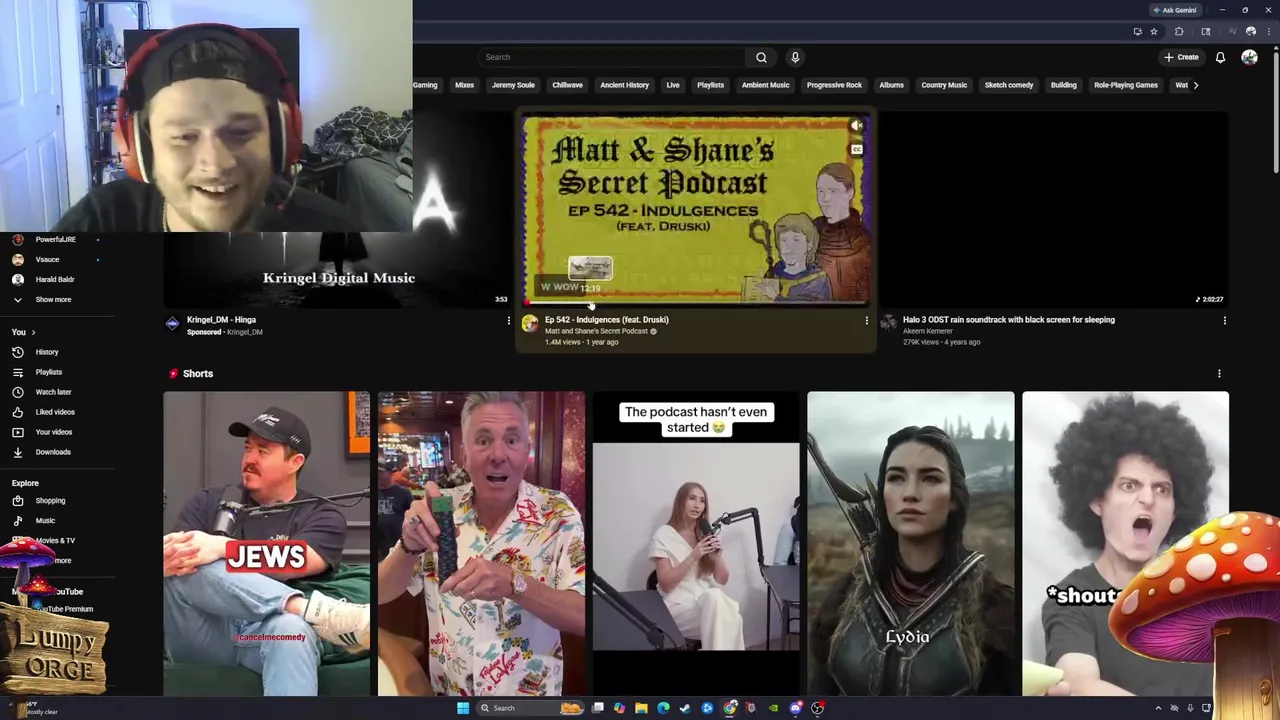The height and width of the screenshot is (720, 1280).
Task: Click the Ask Gemini button
Action: pyautogui.click(x=1175, y=10)
